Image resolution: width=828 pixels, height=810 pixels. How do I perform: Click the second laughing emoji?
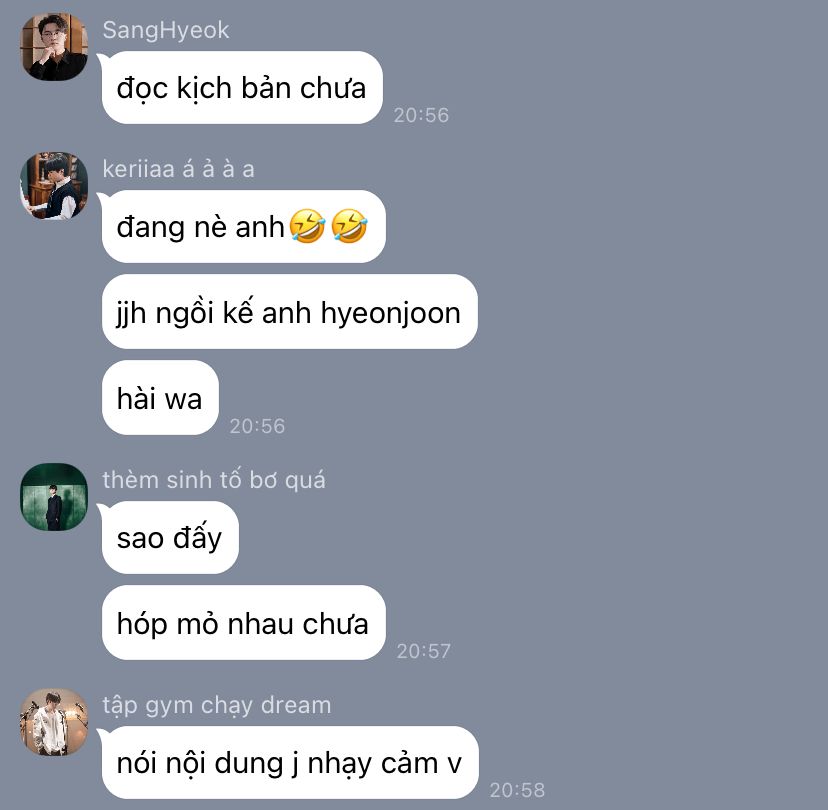(x=349, y=226)
